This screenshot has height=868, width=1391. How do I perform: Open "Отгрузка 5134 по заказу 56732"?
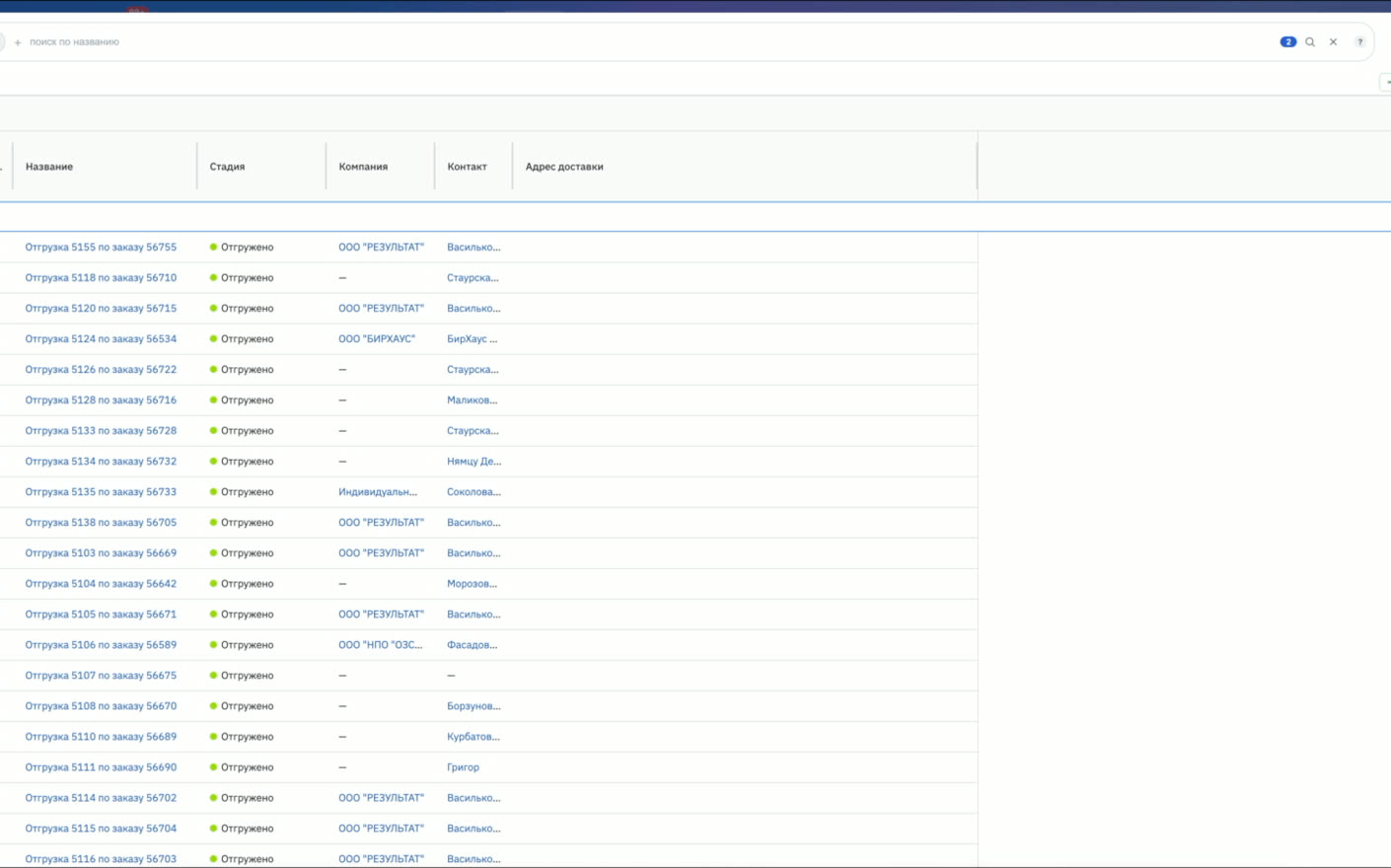(x=101, y=462)
